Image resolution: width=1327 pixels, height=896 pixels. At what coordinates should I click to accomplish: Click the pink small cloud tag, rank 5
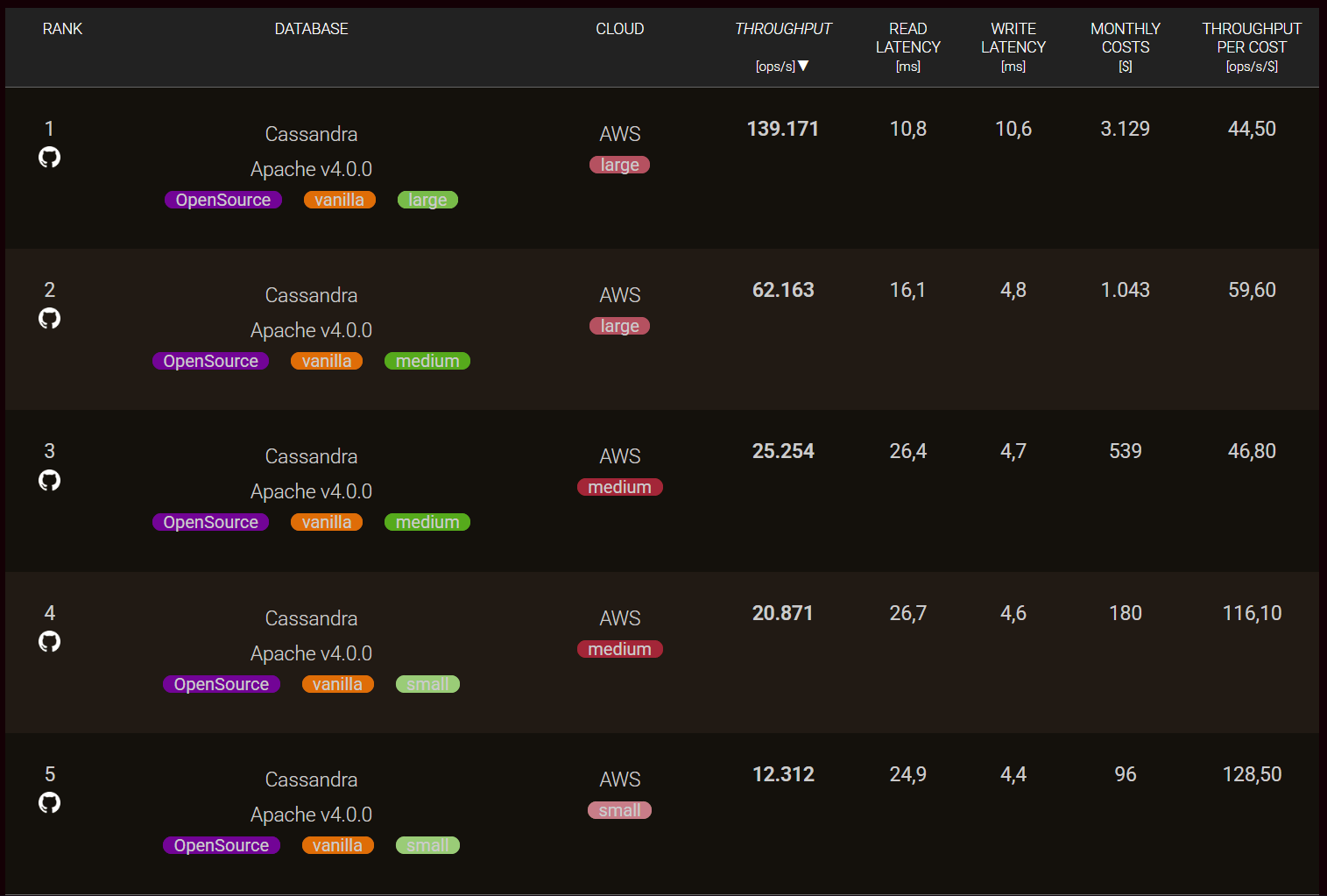(x=619, y=811)
